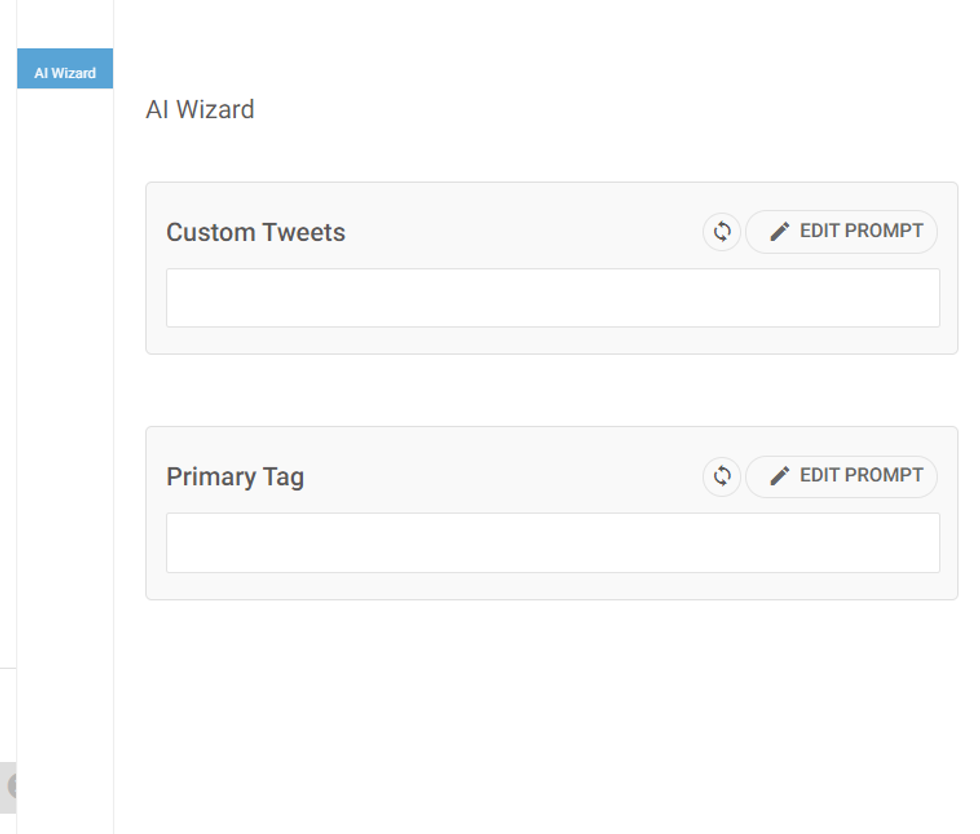Screen dimensions: 980x834
Task: Click inside the Custom Tweets text field
Action: tap(552, 297)
